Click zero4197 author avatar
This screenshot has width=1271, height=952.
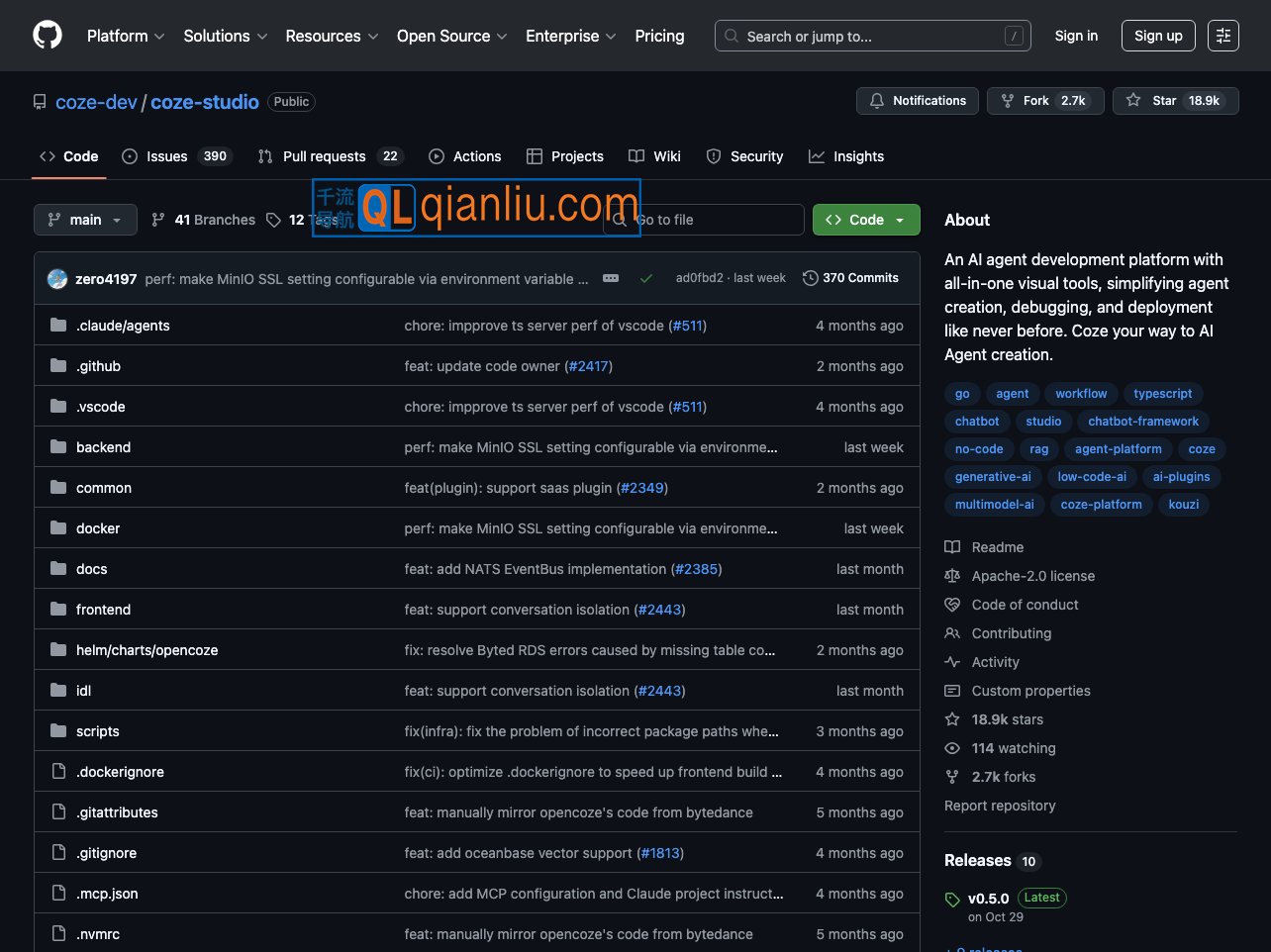[57, 279]
